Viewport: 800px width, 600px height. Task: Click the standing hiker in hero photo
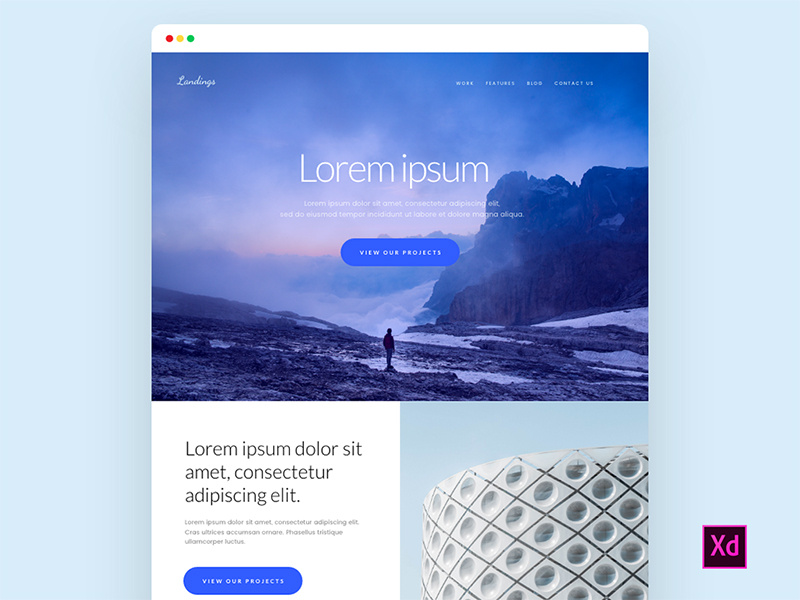(x=389, y=349)
